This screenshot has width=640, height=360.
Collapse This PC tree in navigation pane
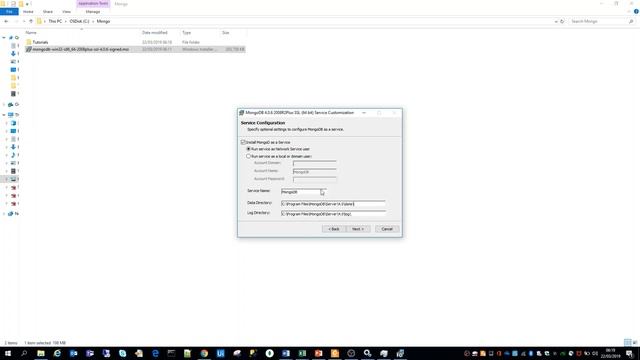[x=4, y=115]
